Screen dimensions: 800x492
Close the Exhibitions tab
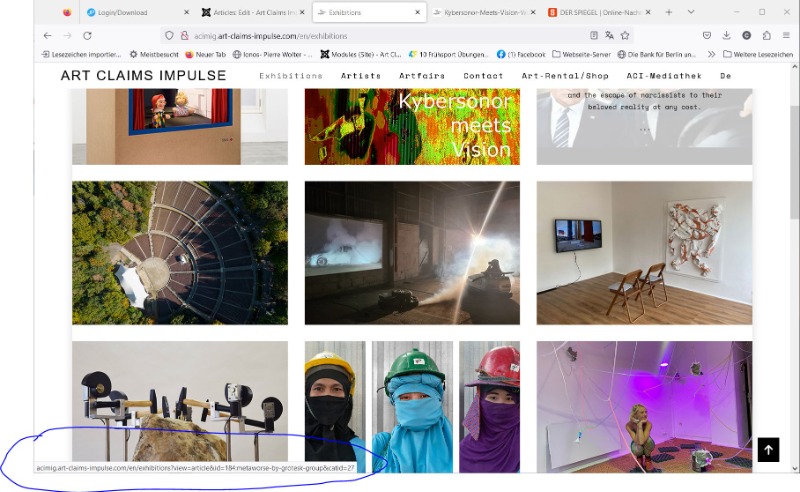click(x=417, y=12)
